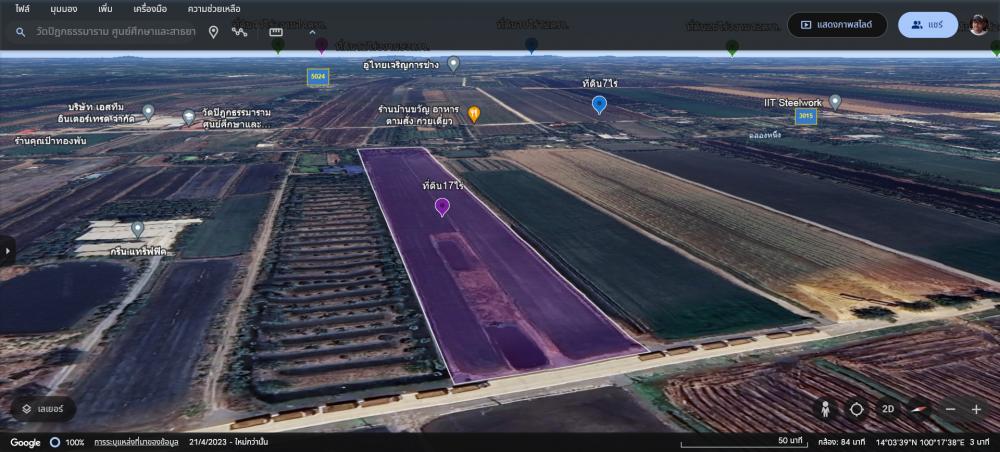Screen dimensions: 1000x452
Task: Select the measure distance ruler tool
Action: coord(276,32)
